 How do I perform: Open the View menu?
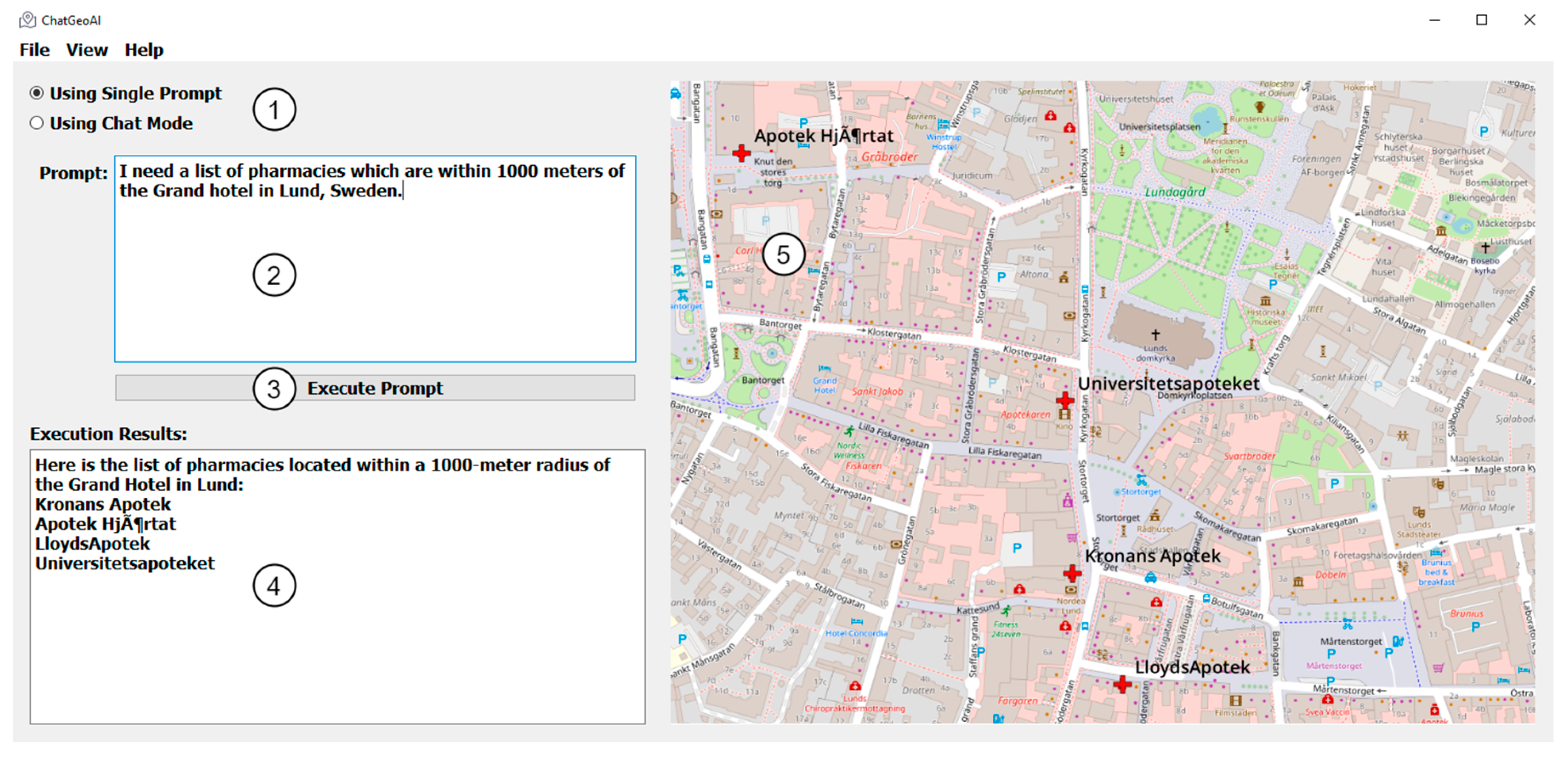[x=86, y=50]
